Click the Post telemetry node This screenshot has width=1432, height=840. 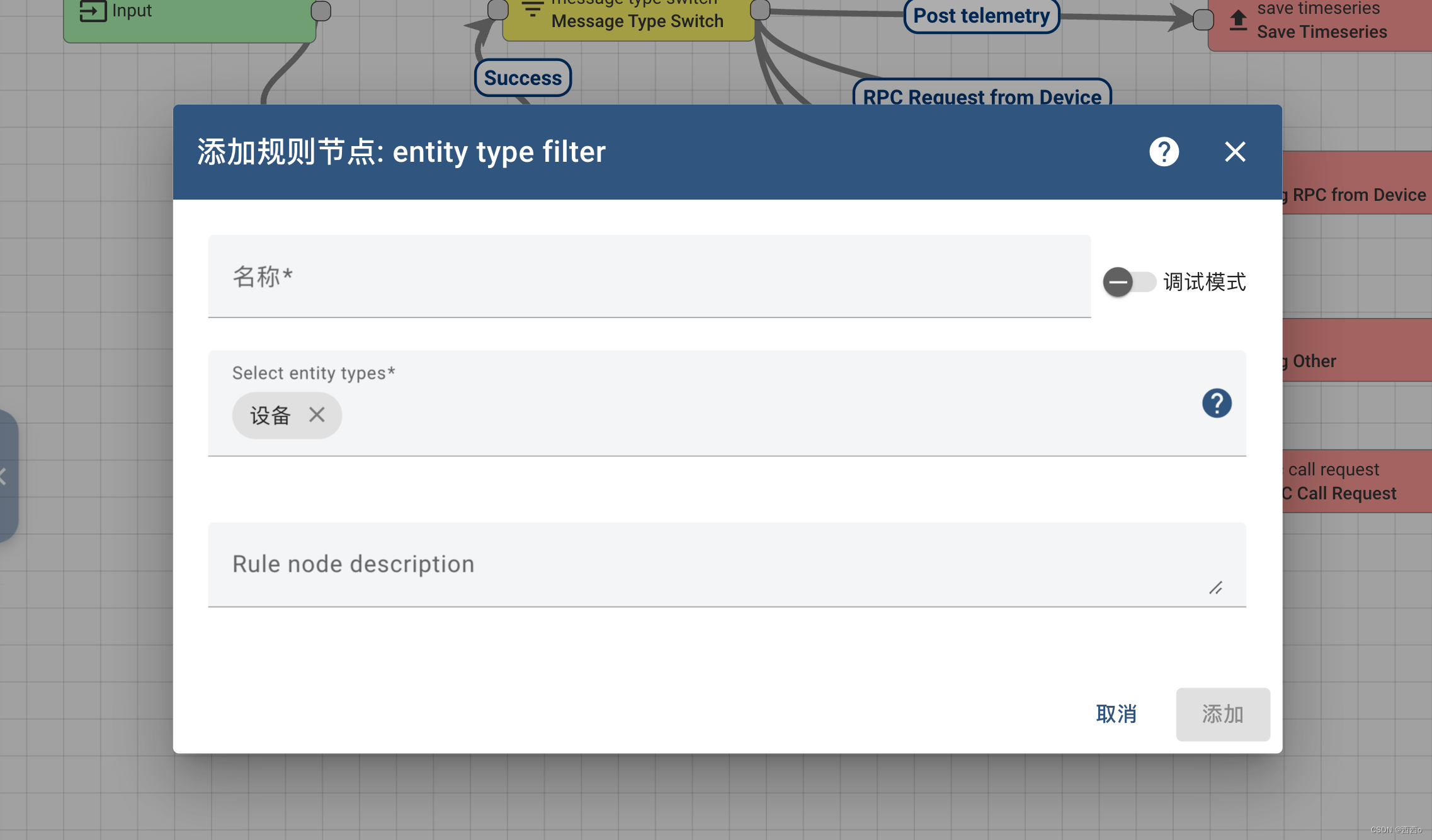point(981,15)
